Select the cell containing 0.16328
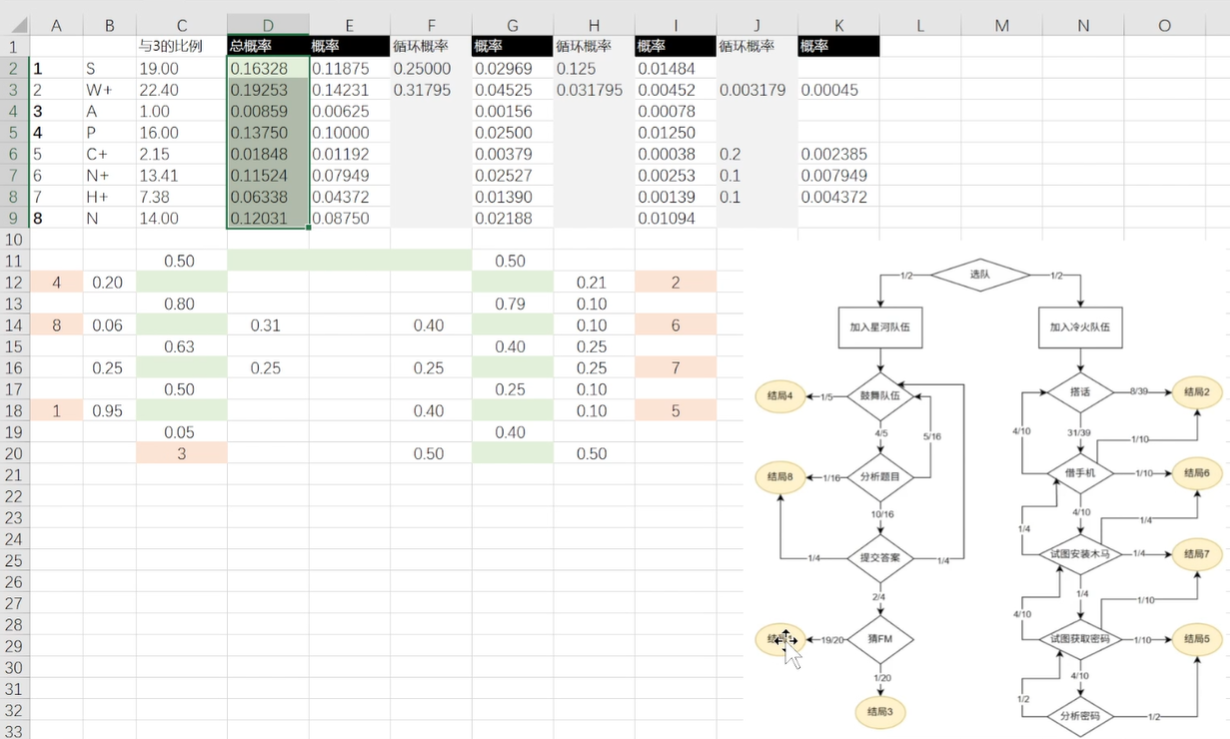The width and height of the screenshot is (1230, 739). (268, 69)
